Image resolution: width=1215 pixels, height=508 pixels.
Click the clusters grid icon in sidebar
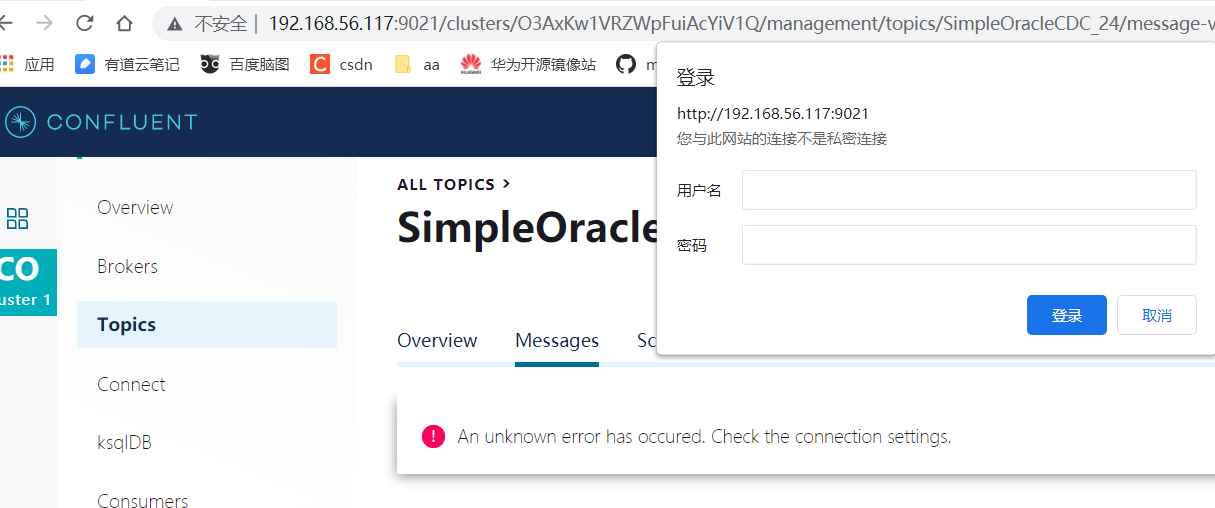click(x=18, y=218)
